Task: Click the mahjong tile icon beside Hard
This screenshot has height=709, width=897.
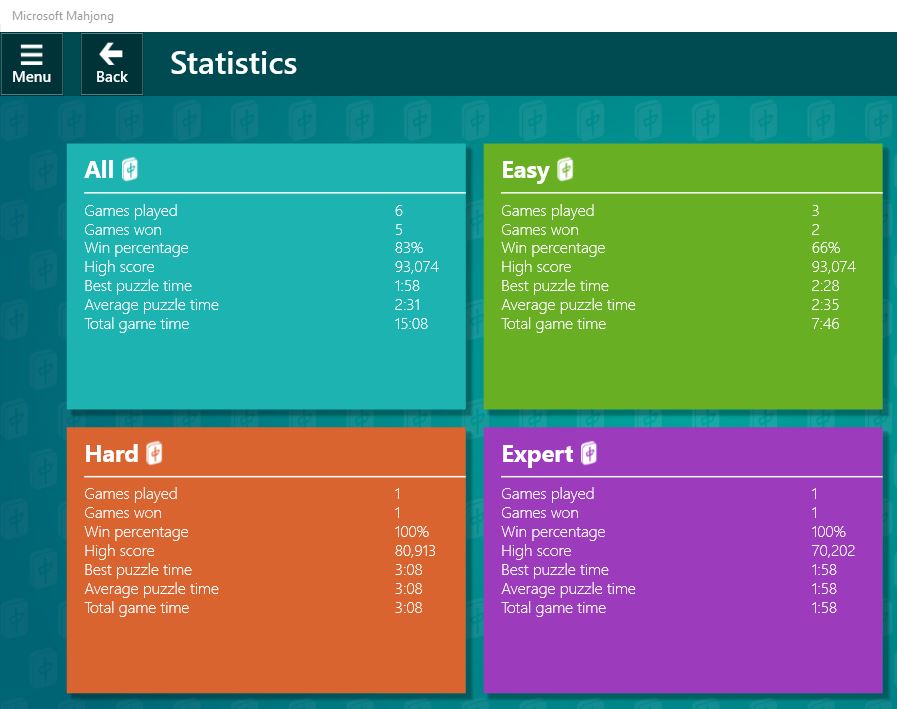Action: click(x=154, y=454)
